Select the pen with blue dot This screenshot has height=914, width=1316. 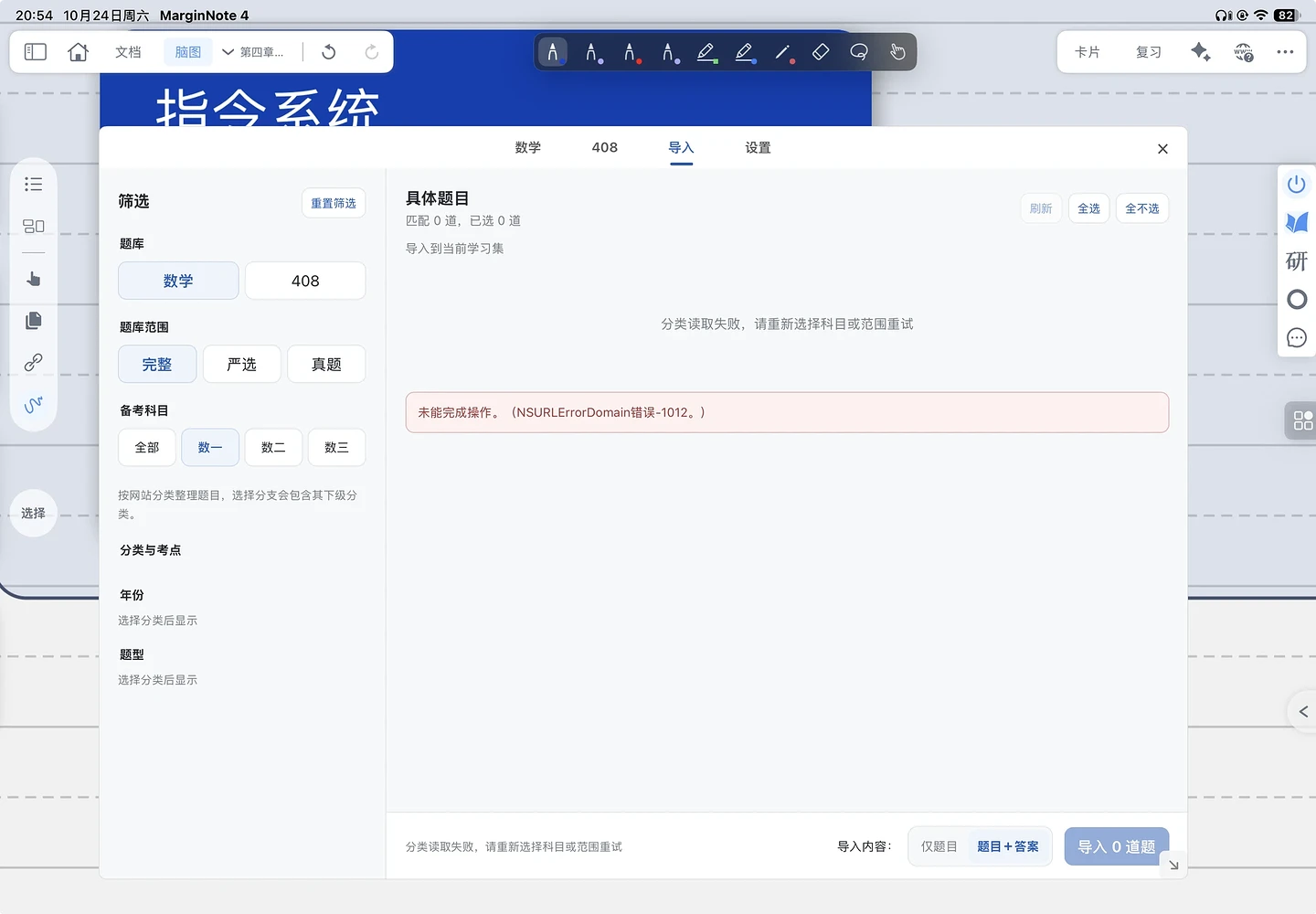pos(669,52)
